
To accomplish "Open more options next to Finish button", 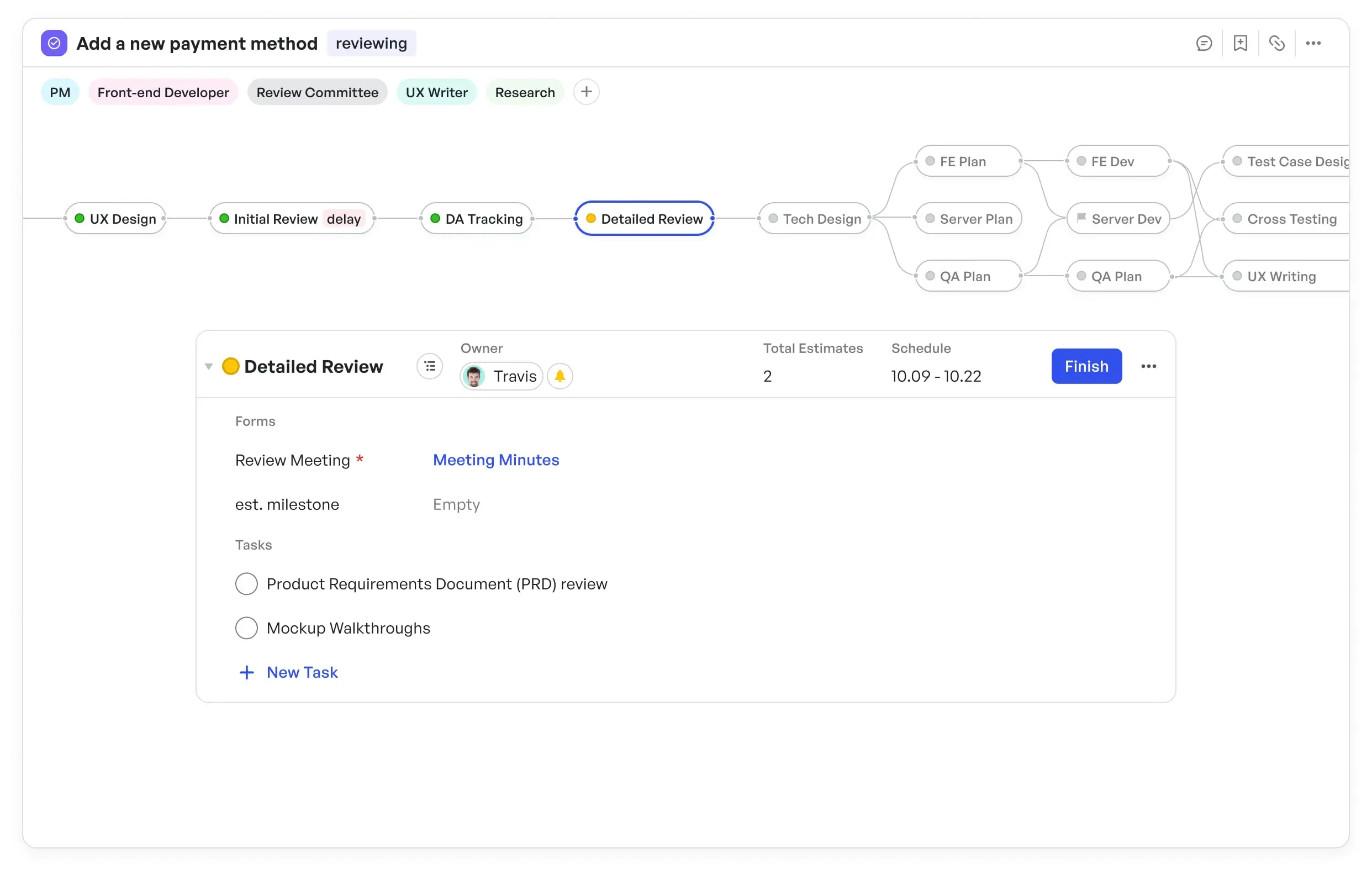I will click(x=1148, y=366).
